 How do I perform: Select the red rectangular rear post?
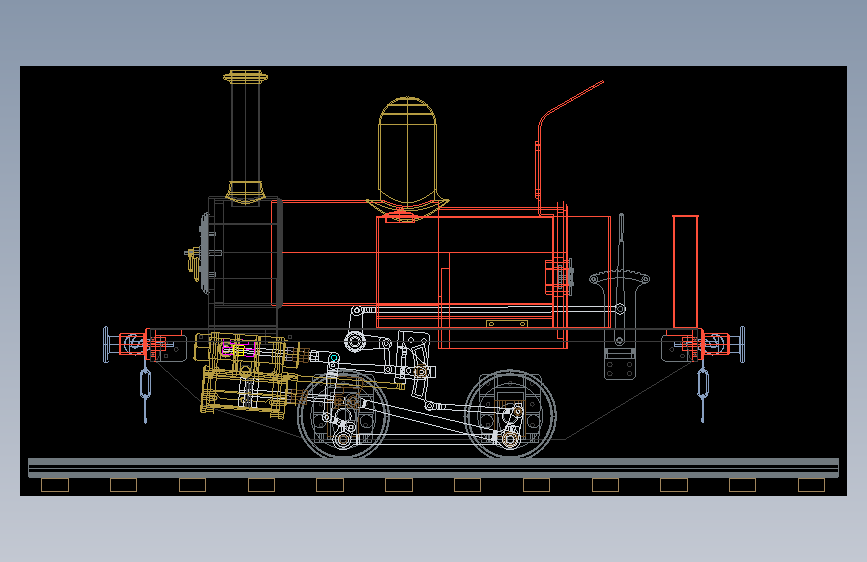click(686, 272)
